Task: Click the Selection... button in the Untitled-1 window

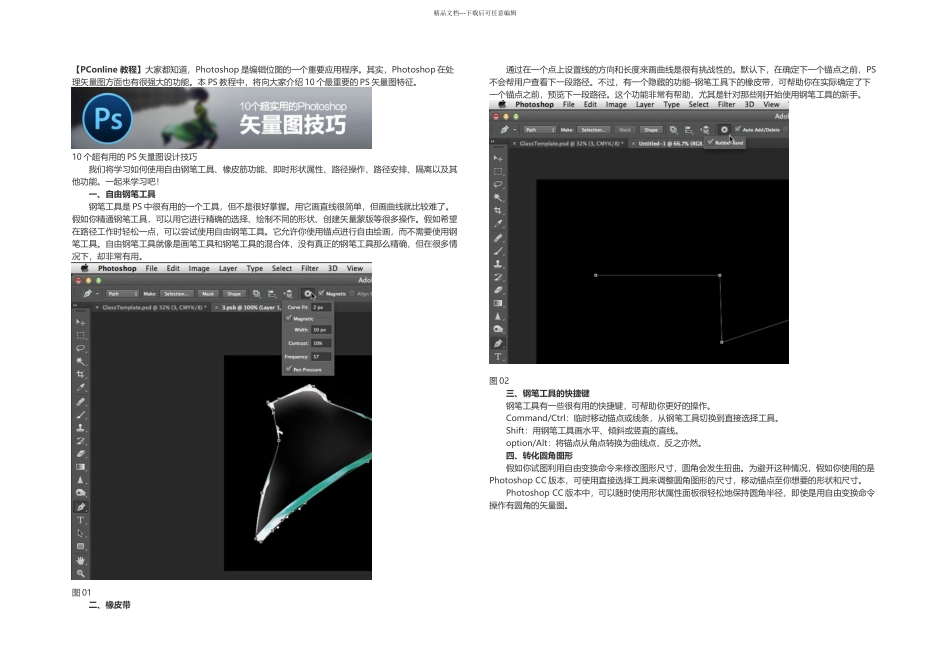Action: pos(593,130)
